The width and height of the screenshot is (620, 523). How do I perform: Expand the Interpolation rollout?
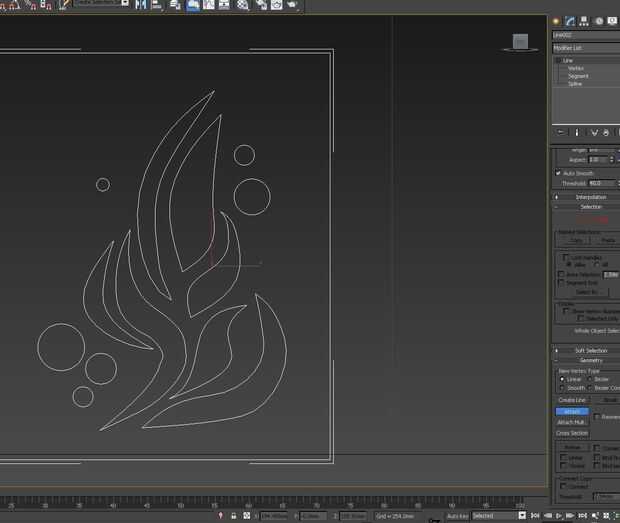pyautogui.click(x=591, y=197)
